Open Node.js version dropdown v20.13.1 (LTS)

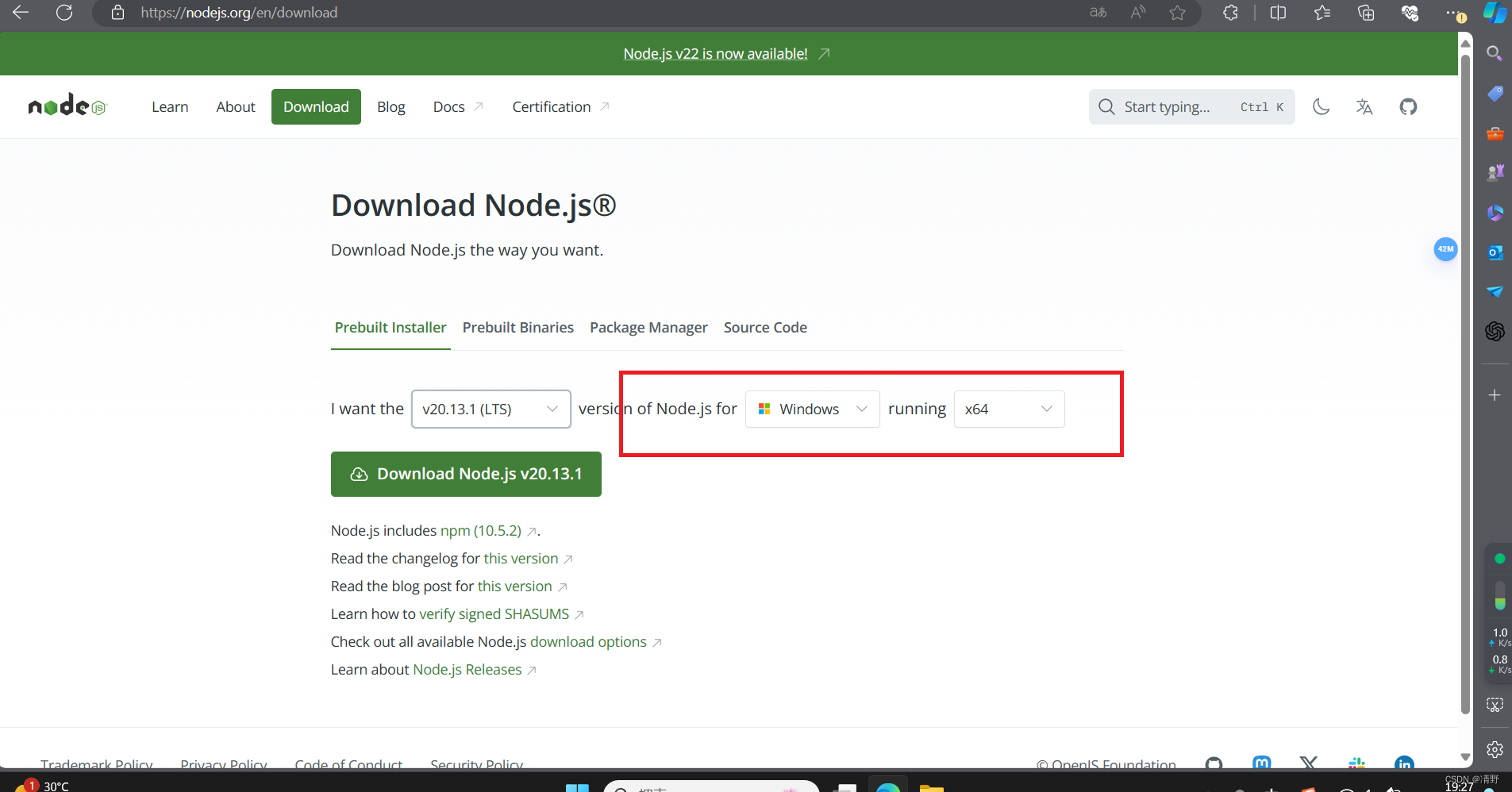coord(491,409)
